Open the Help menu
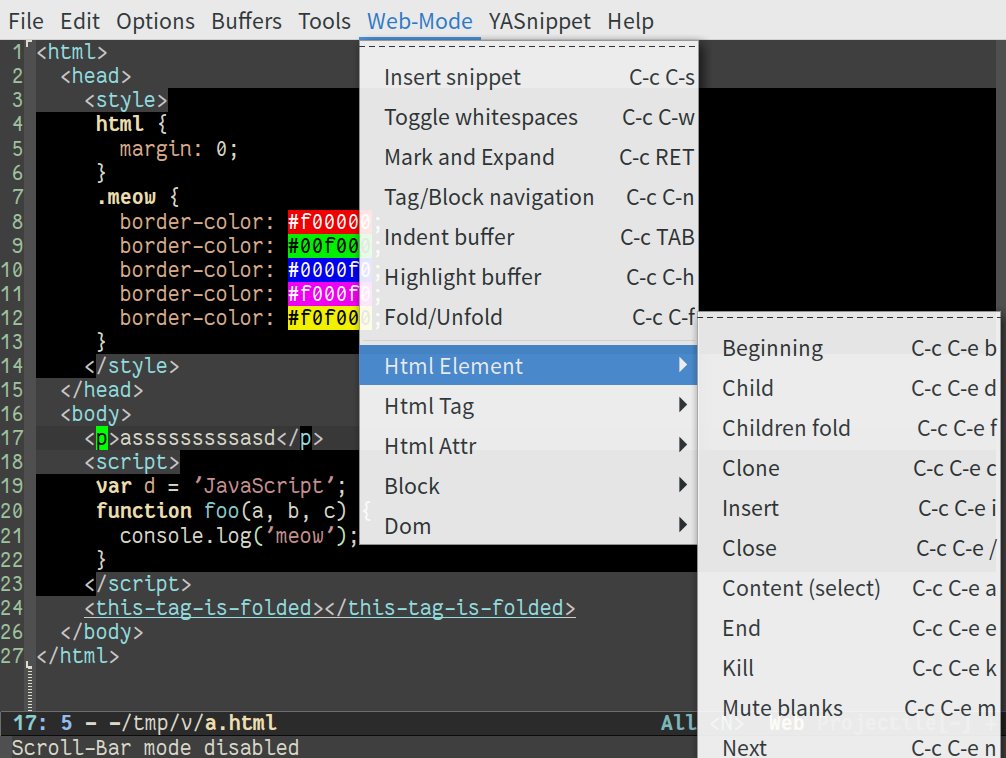The image size is (1006, 758). (x=630, y=21)
